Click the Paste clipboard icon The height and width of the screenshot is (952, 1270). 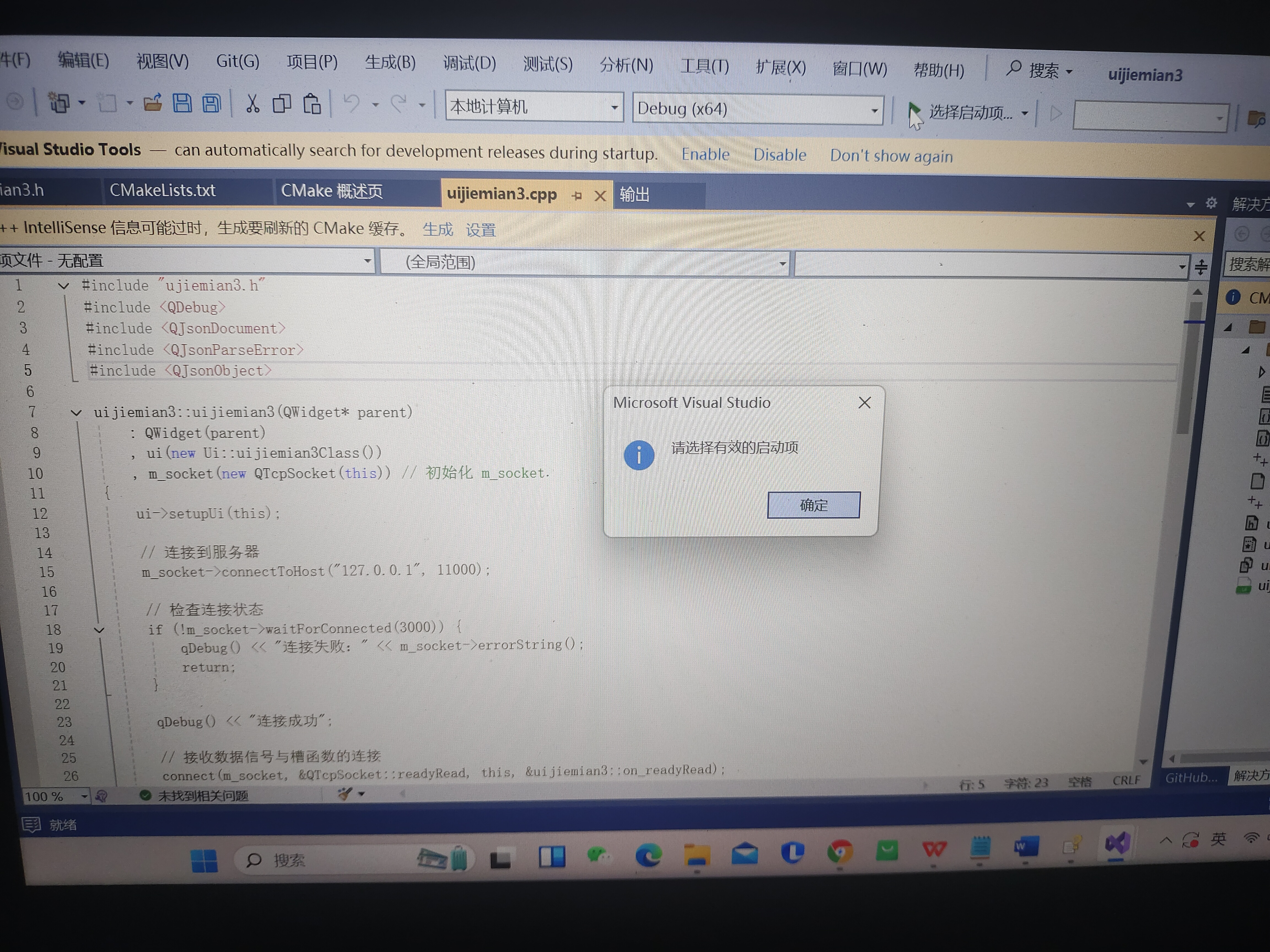point(312,104)
